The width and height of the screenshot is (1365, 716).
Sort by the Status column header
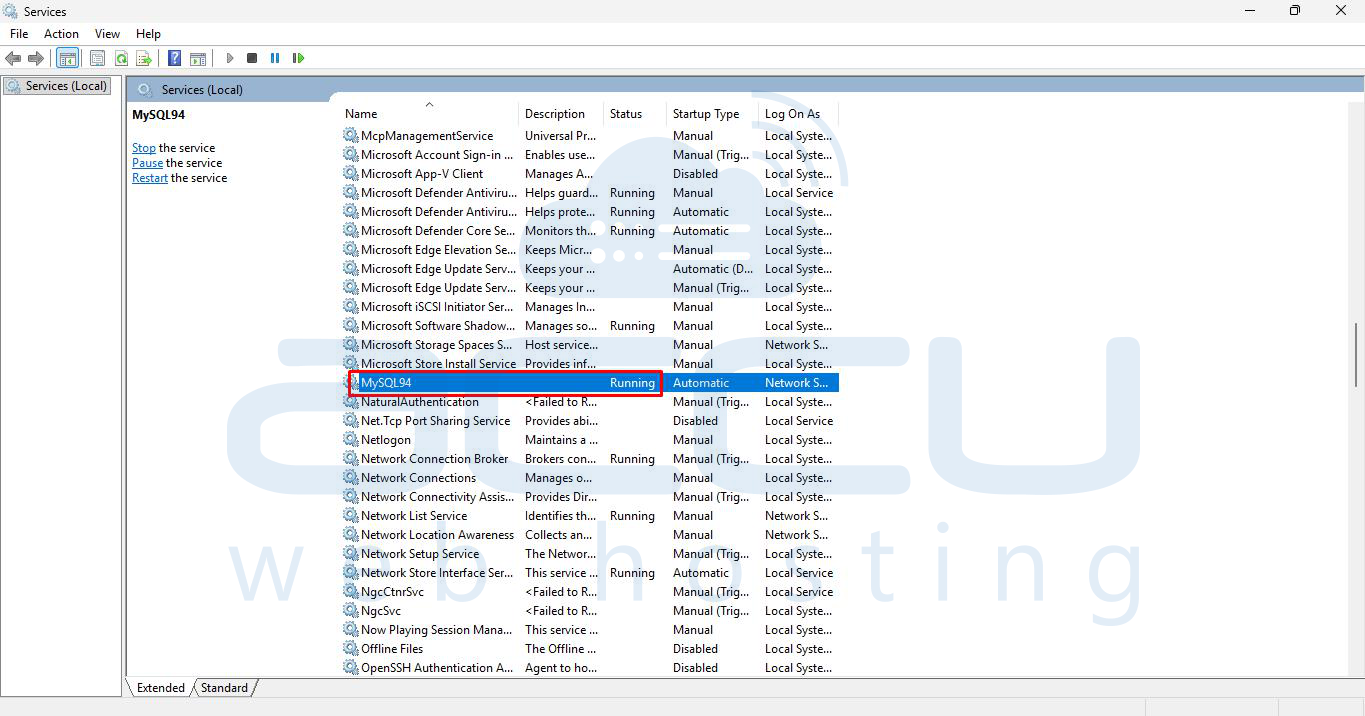(x=626, y=114)
